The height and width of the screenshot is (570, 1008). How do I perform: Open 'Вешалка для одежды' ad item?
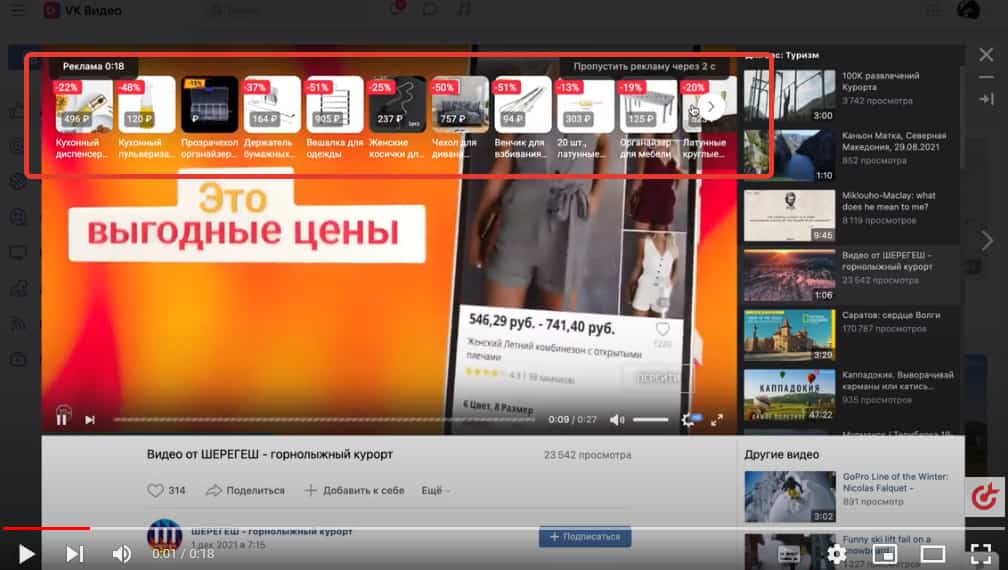(334, 118)
